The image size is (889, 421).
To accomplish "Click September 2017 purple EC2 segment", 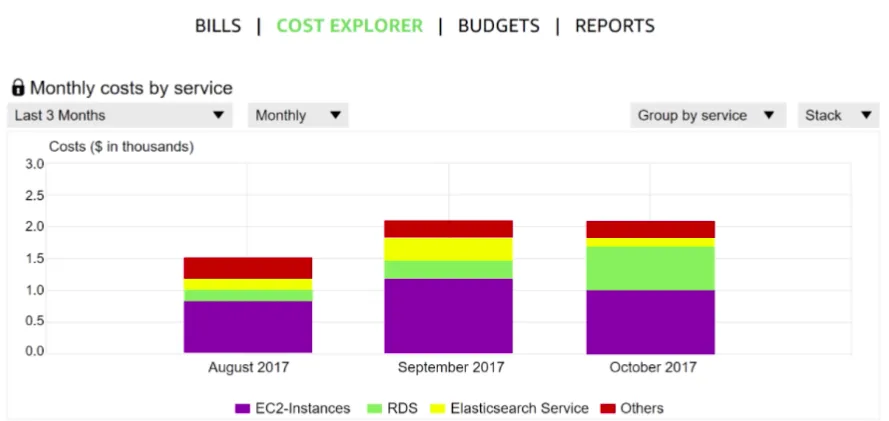I will click(448, 316).
